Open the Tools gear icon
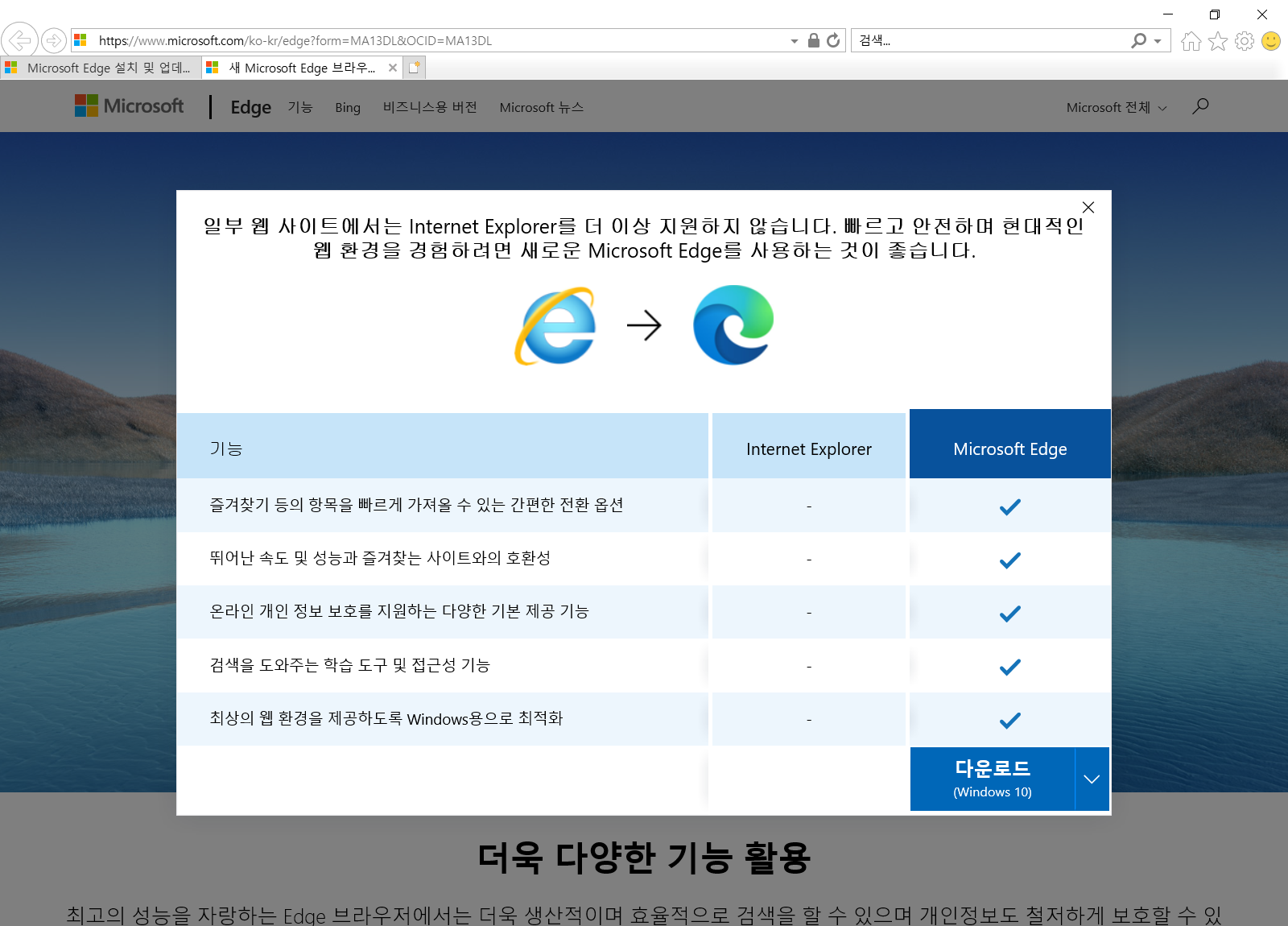 click(1245, 41)
